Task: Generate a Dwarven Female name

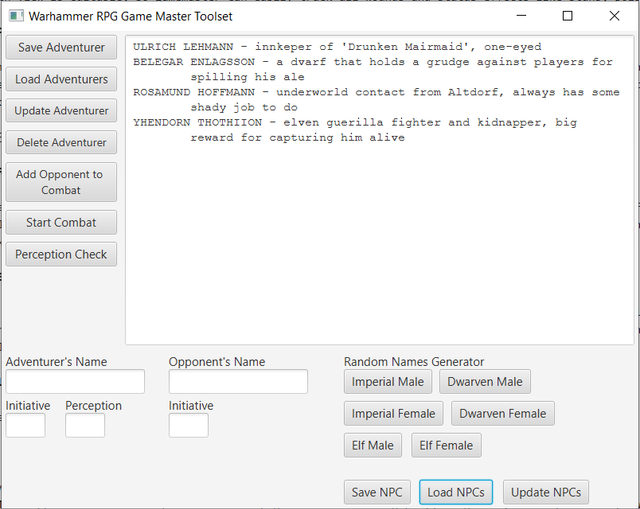Action: 503,413
